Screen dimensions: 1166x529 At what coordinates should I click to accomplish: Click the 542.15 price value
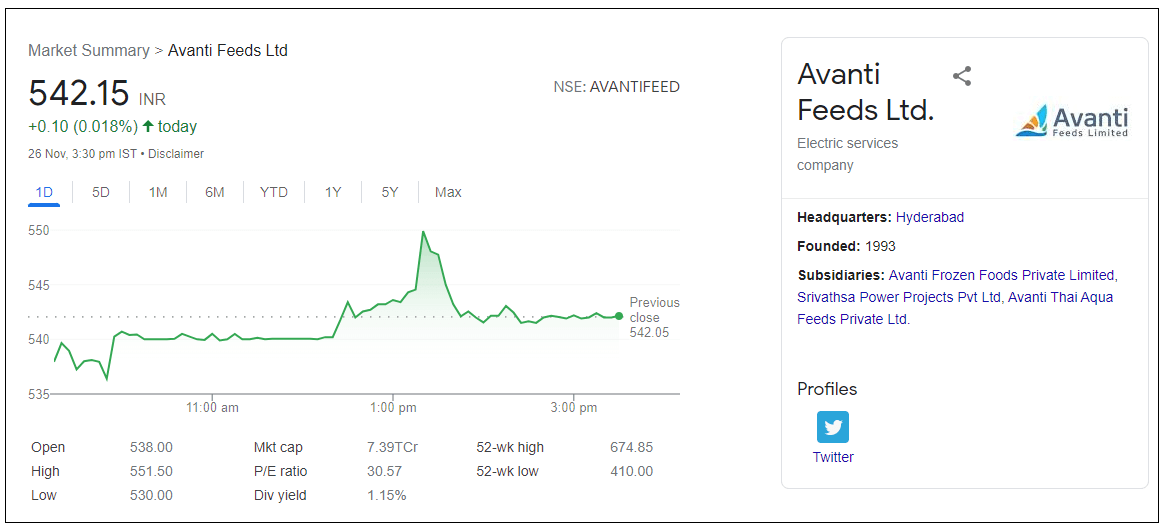coord(79,93)
